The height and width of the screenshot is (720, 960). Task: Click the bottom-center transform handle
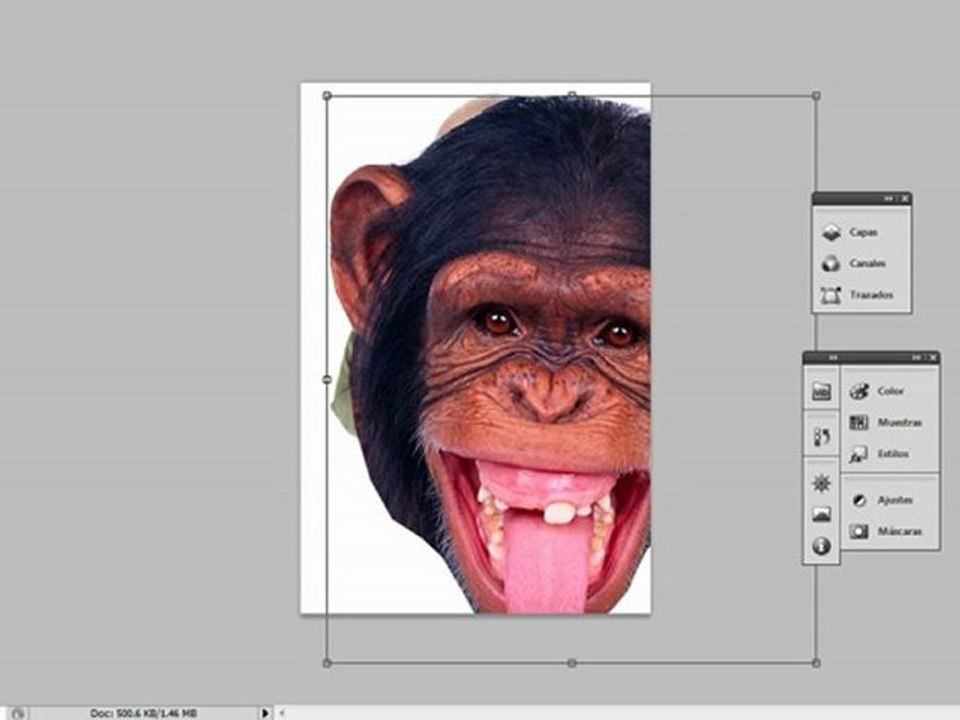click(x=572, y=663)
